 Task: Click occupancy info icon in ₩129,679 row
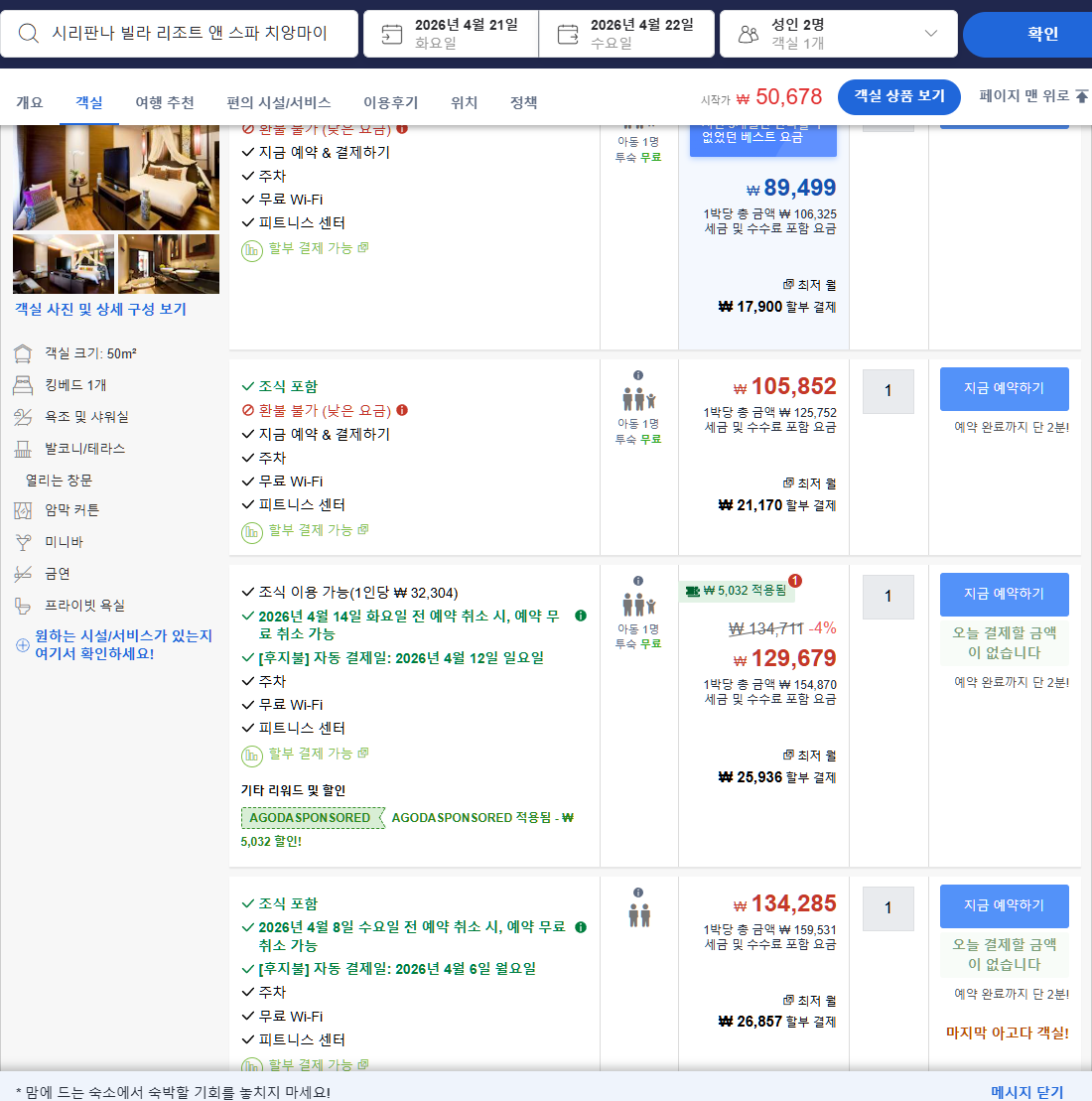[637, 581]
